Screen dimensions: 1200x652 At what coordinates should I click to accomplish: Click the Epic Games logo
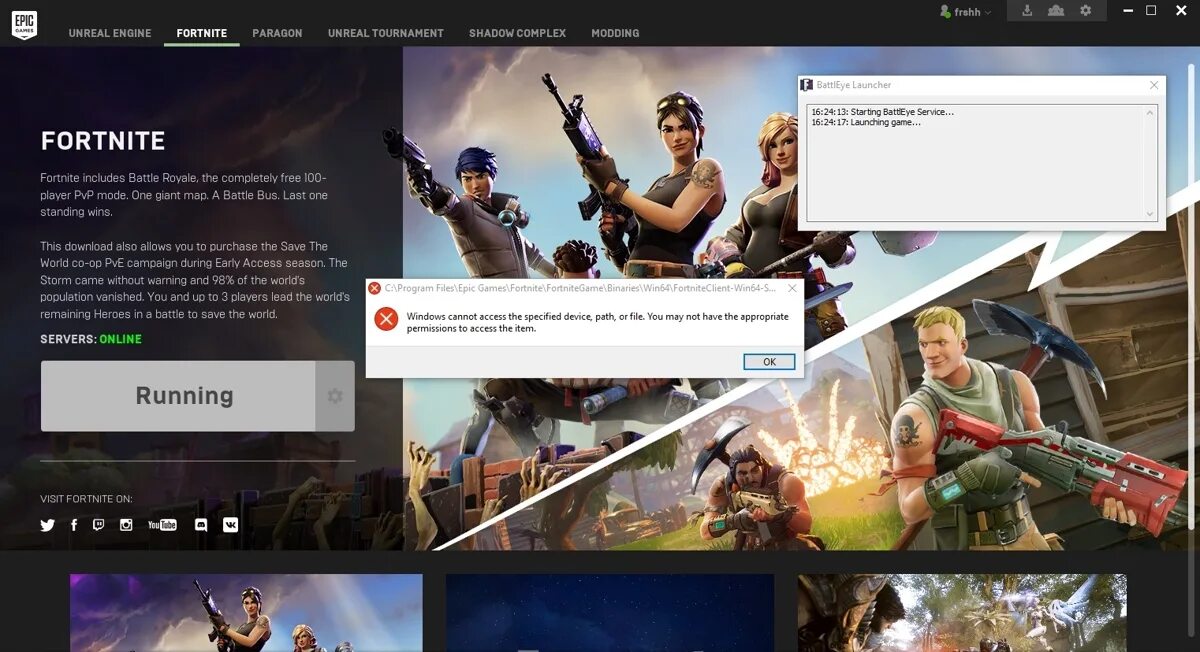(x=23, y=26)
